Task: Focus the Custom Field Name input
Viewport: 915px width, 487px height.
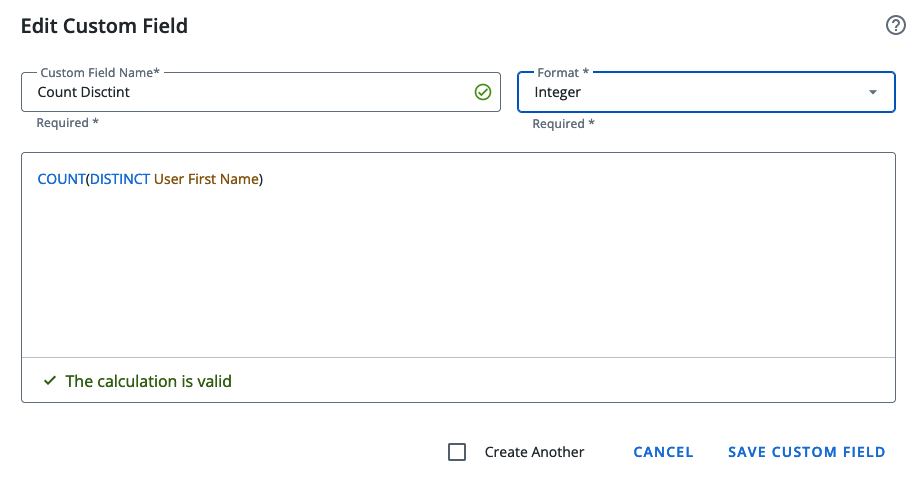Action: (250, 92)
